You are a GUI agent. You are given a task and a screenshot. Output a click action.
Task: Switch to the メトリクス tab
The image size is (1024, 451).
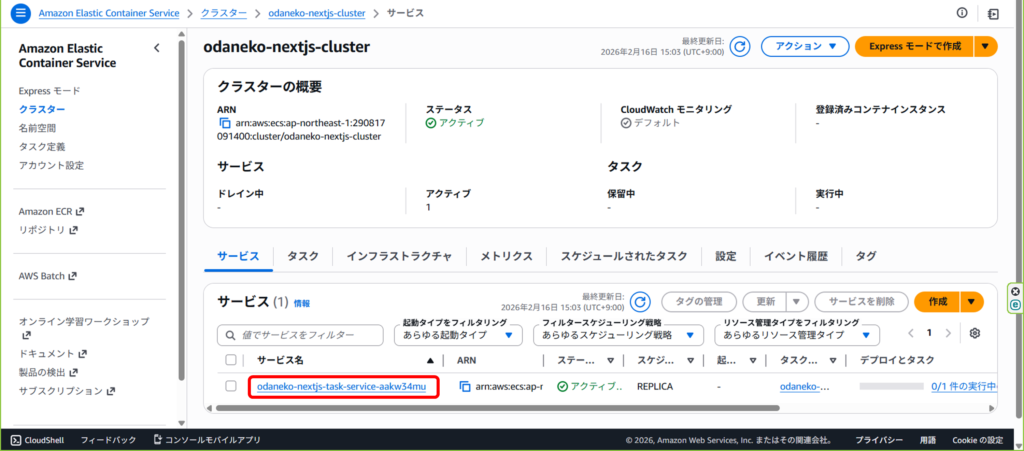[506, 256]
